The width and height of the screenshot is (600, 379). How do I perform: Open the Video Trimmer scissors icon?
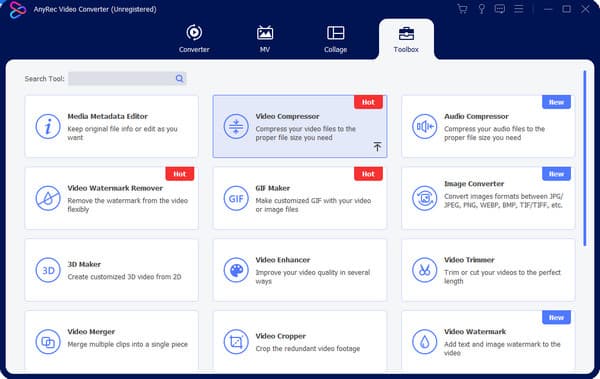[424, 270]
